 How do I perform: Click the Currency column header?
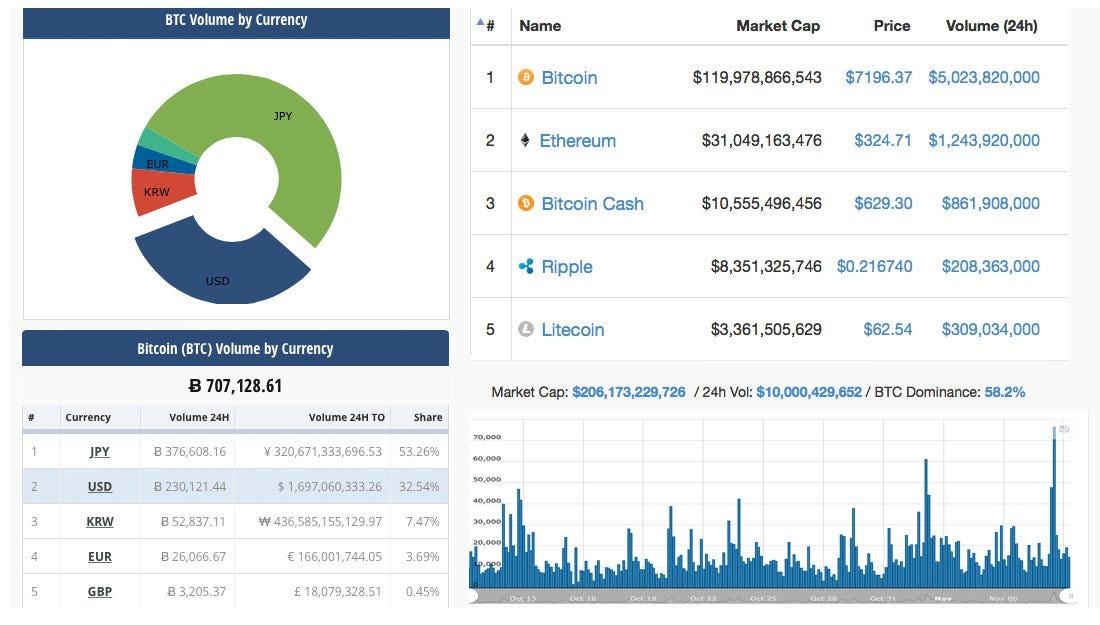click(88, 417)
